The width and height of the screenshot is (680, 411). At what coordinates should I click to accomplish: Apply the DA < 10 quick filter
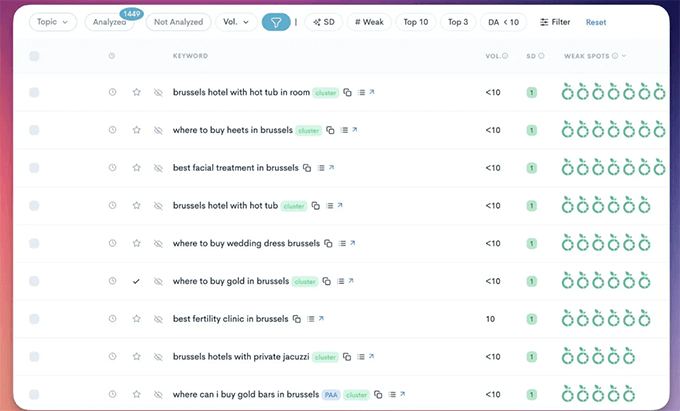503,22
